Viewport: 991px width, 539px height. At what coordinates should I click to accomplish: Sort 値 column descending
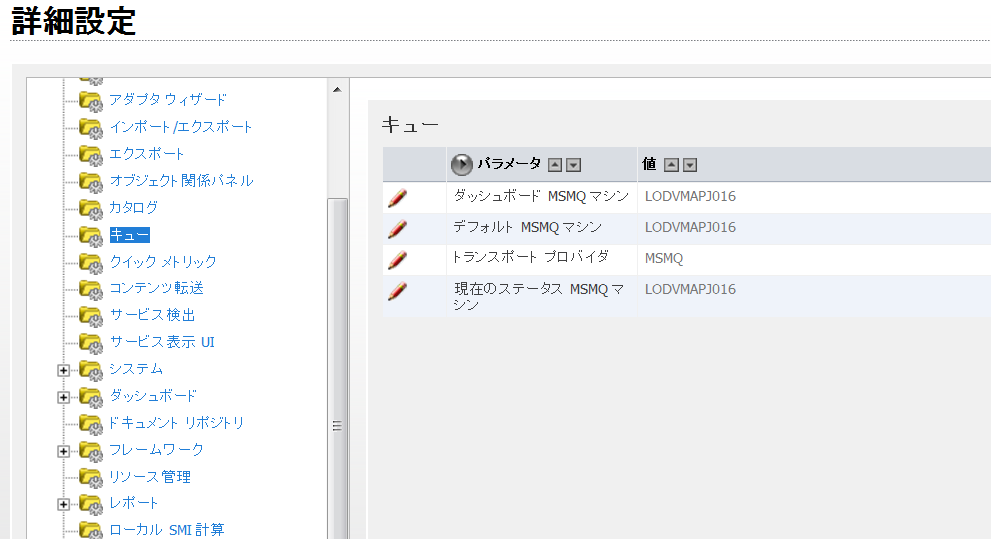pos(690,165)
